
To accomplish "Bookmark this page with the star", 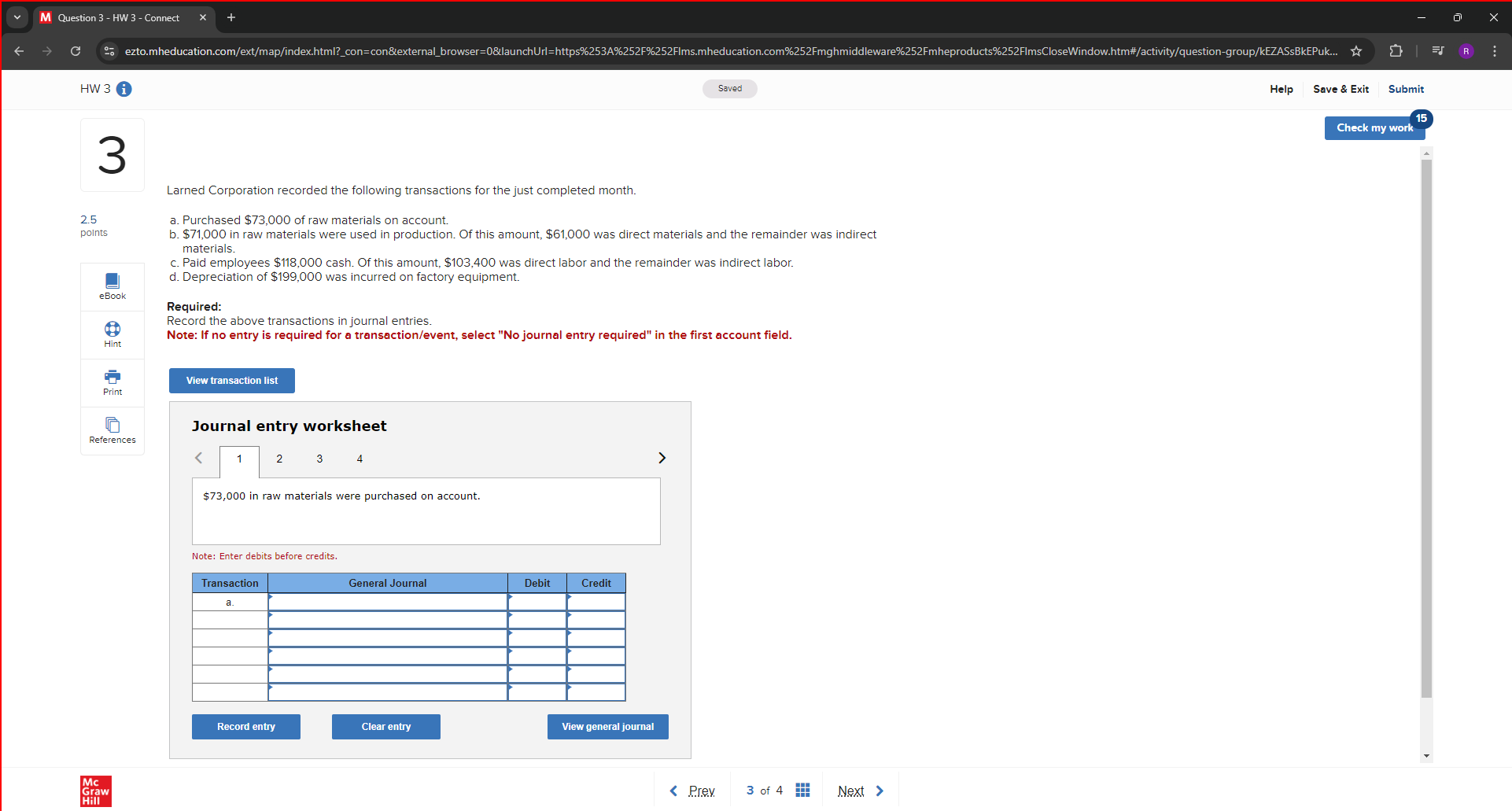I will 1356,51.
